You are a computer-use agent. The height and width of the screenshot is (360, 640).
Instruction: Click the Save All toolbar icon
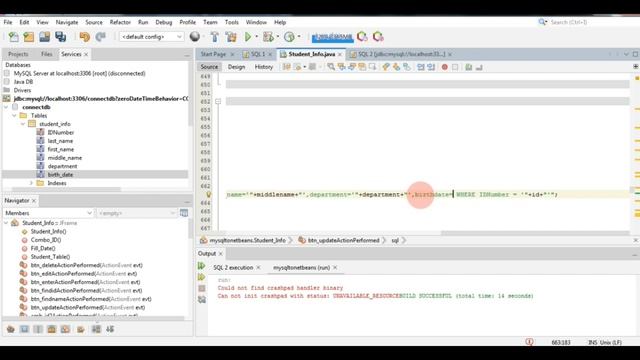tap(60, 37)
